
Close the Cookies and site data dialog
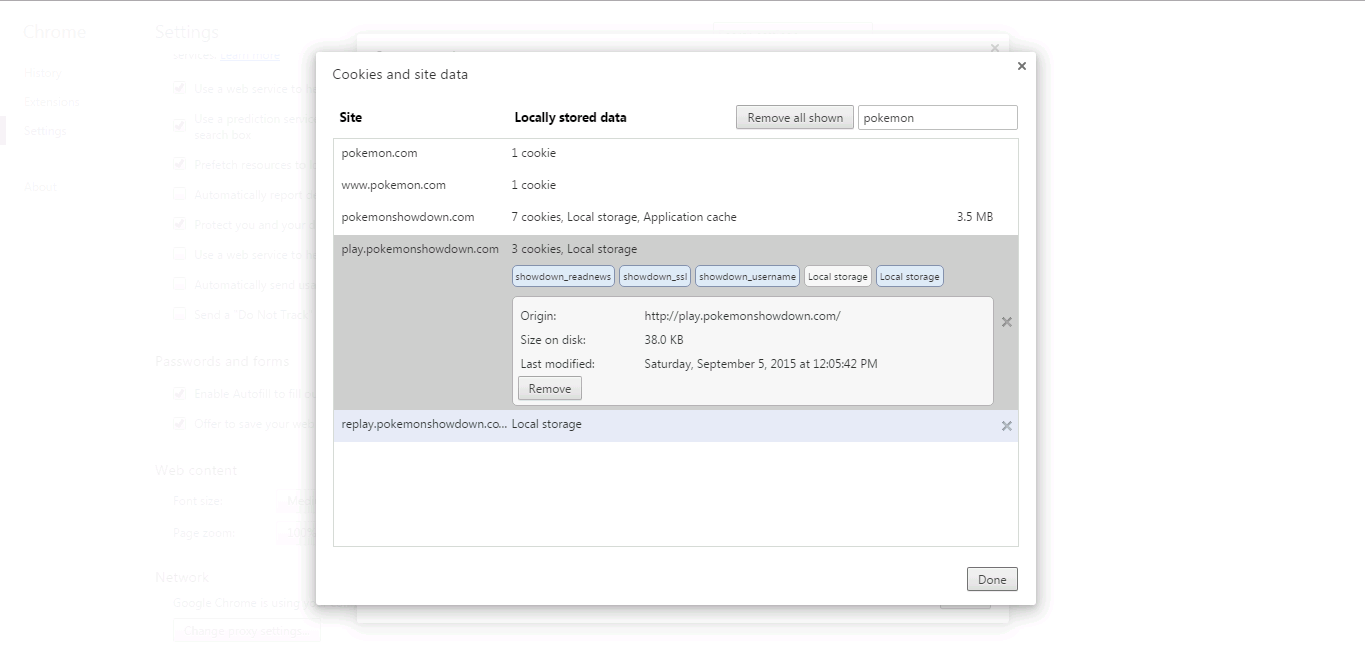(1021, 67)
